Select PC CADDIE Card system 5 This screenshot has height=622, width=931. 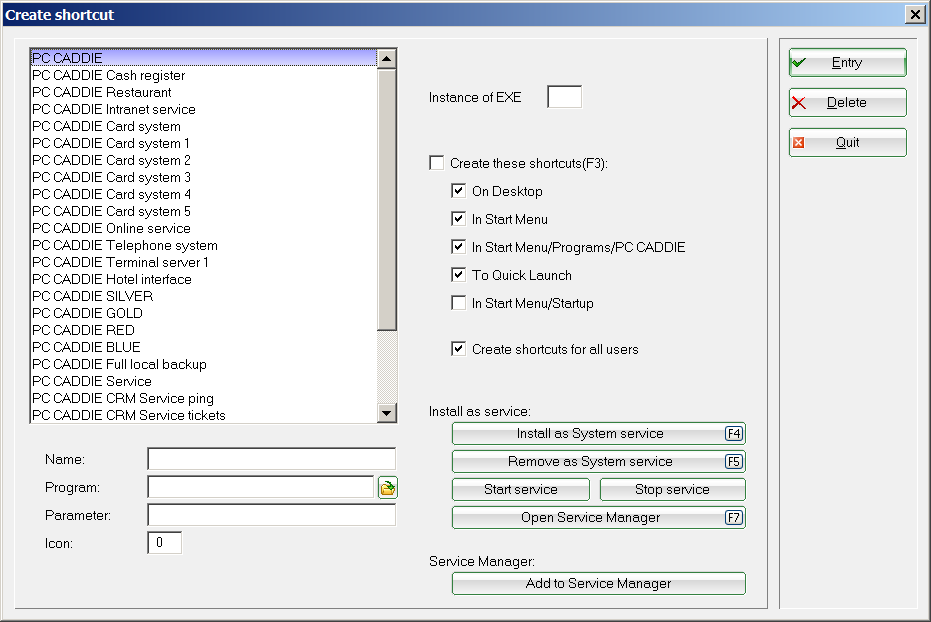point(204,211)
